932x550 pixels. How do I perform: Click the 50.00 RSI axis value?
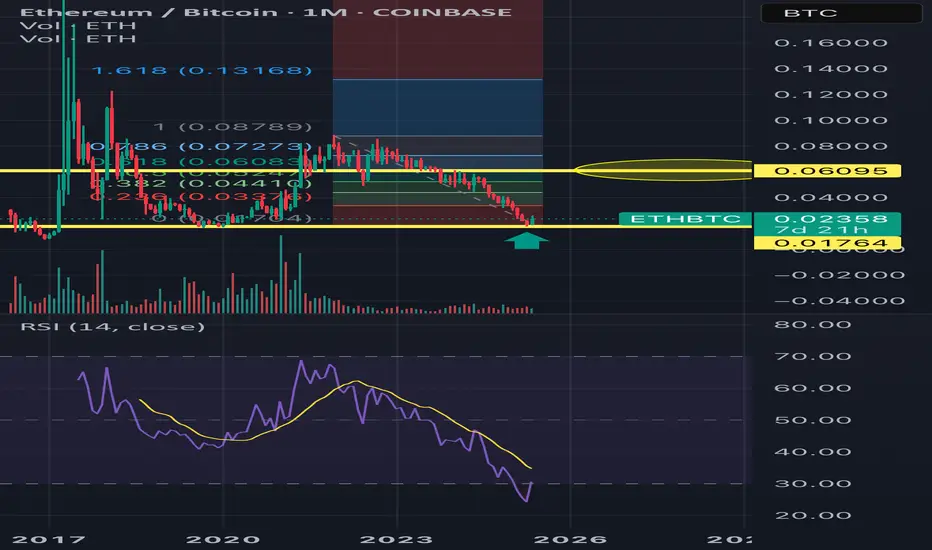click(813, 420)
